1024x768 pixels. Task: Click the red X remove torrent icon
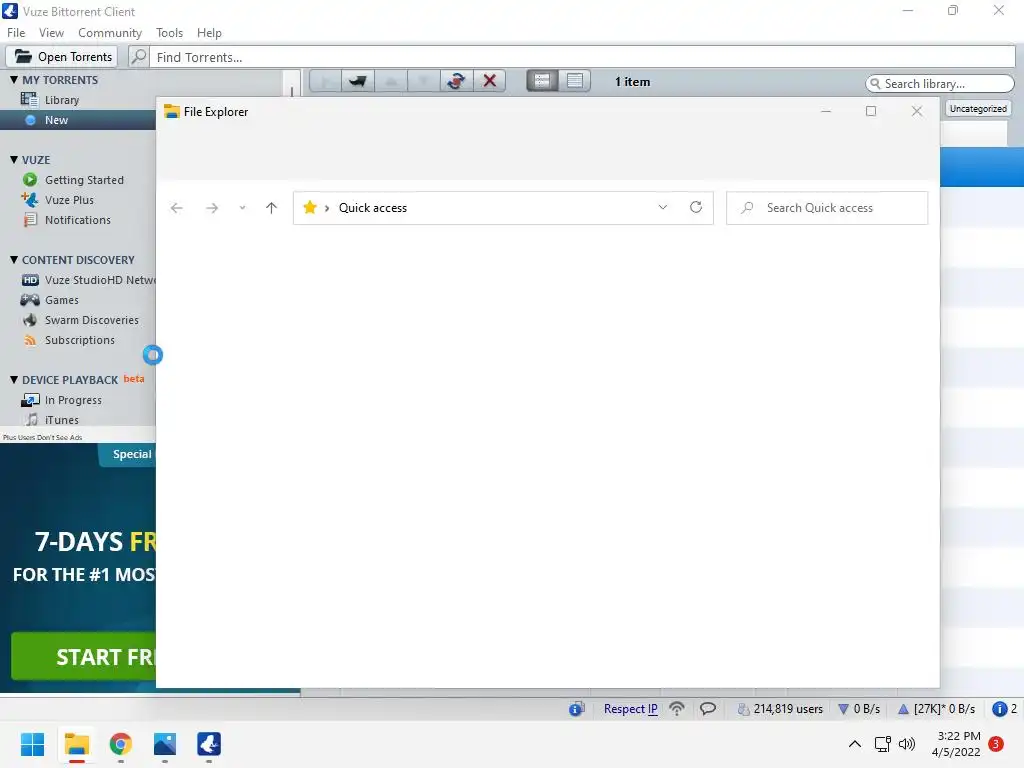pyautogui.click(x=489, y=81)
